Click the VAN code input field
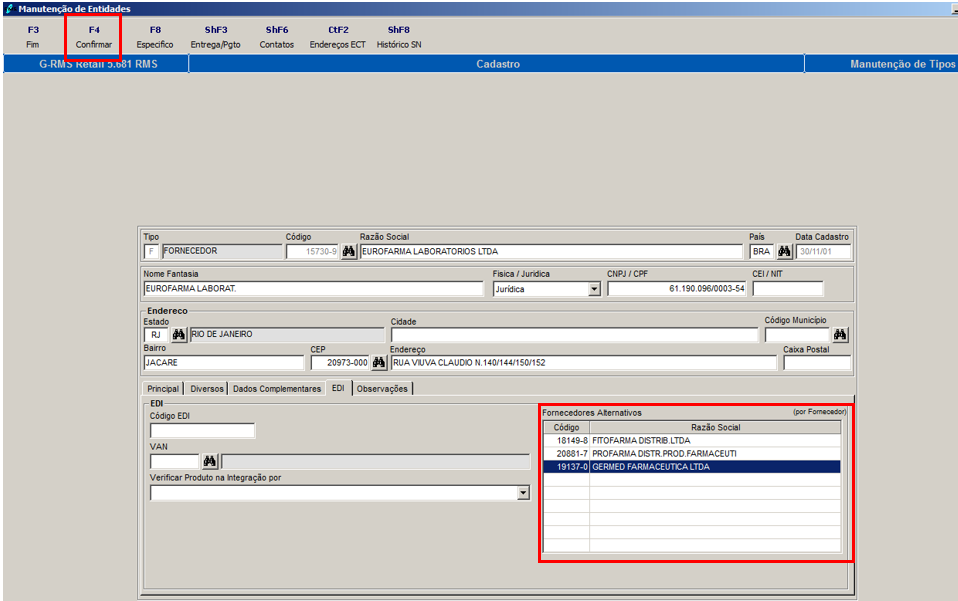This screenshot has width=958, height=601. tap(175, 461)
